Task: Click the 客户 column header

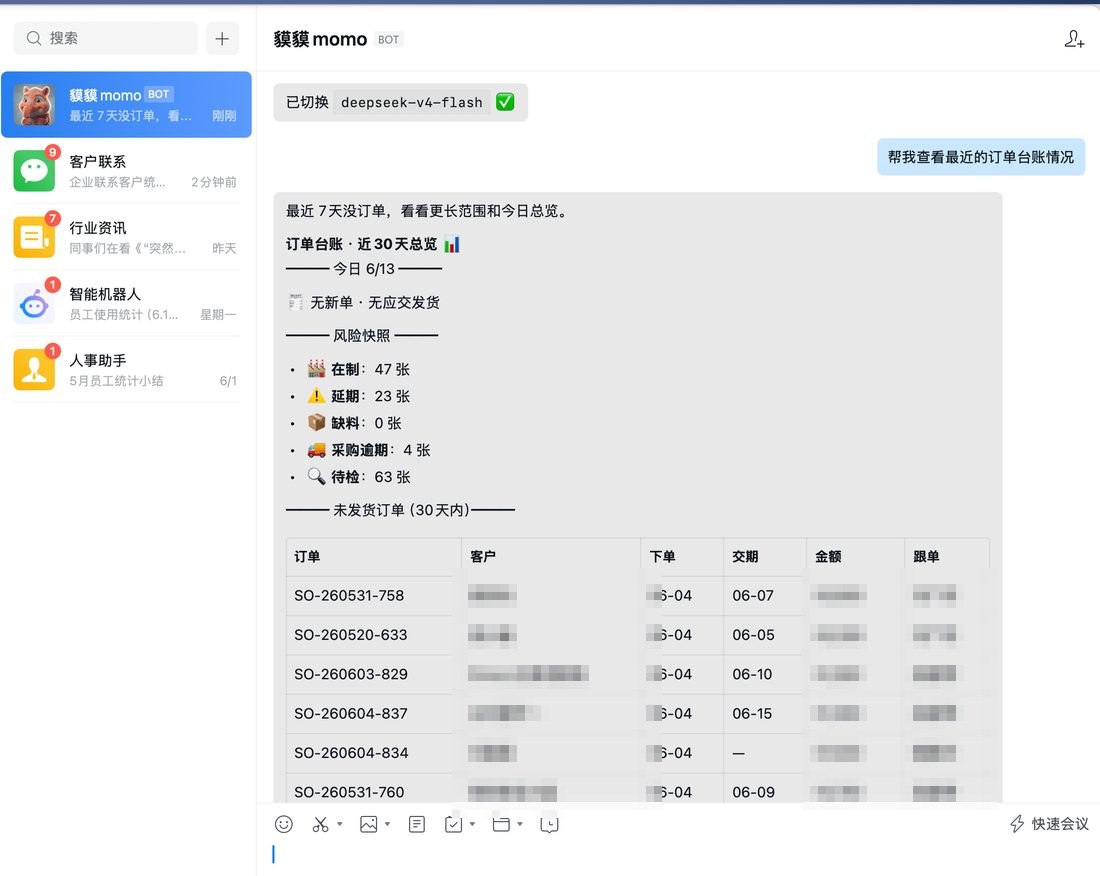Action: [483, 556]
